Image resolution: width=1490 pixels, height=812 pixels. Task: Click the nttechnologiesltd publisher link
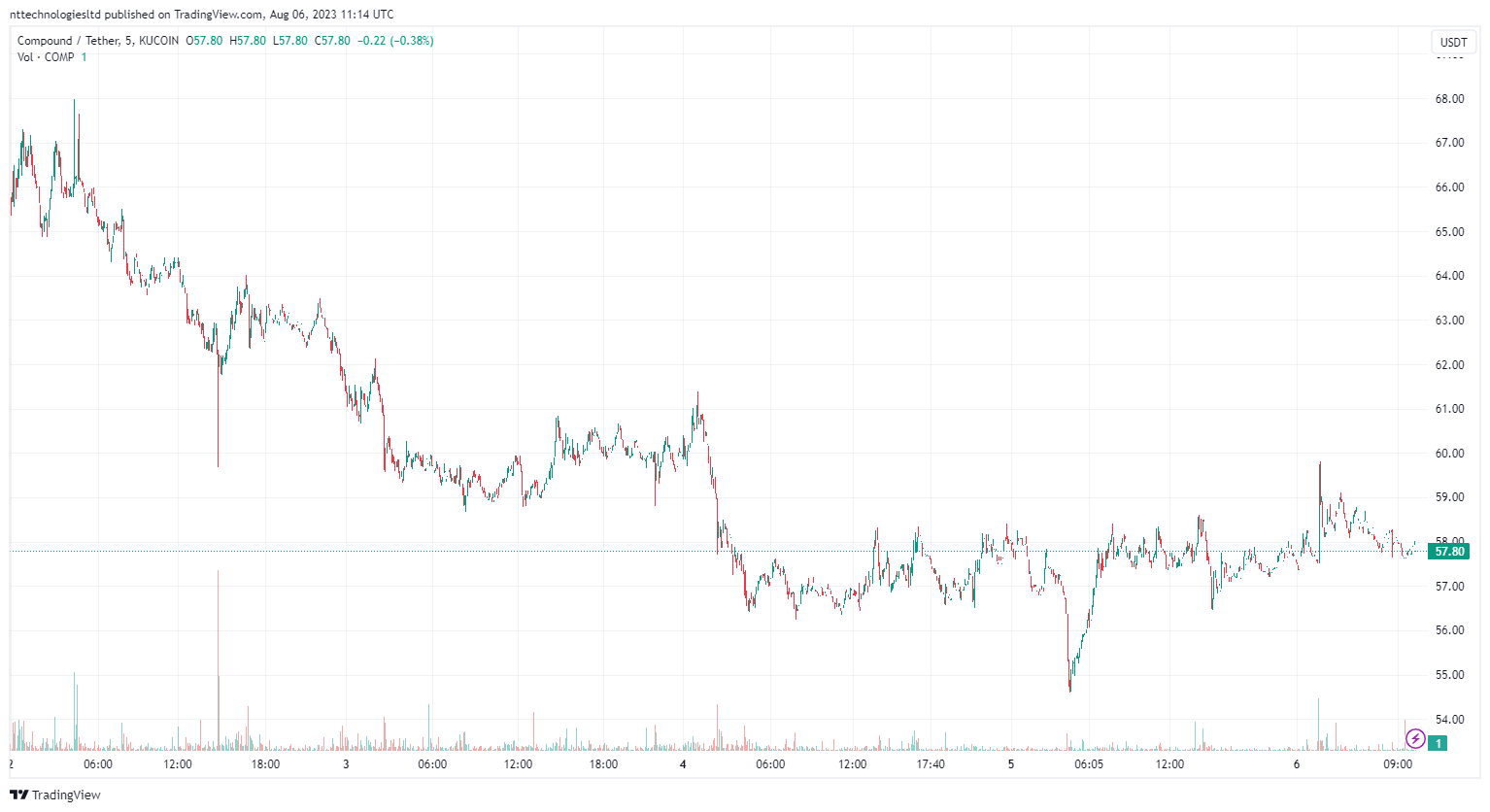(53, 14)
